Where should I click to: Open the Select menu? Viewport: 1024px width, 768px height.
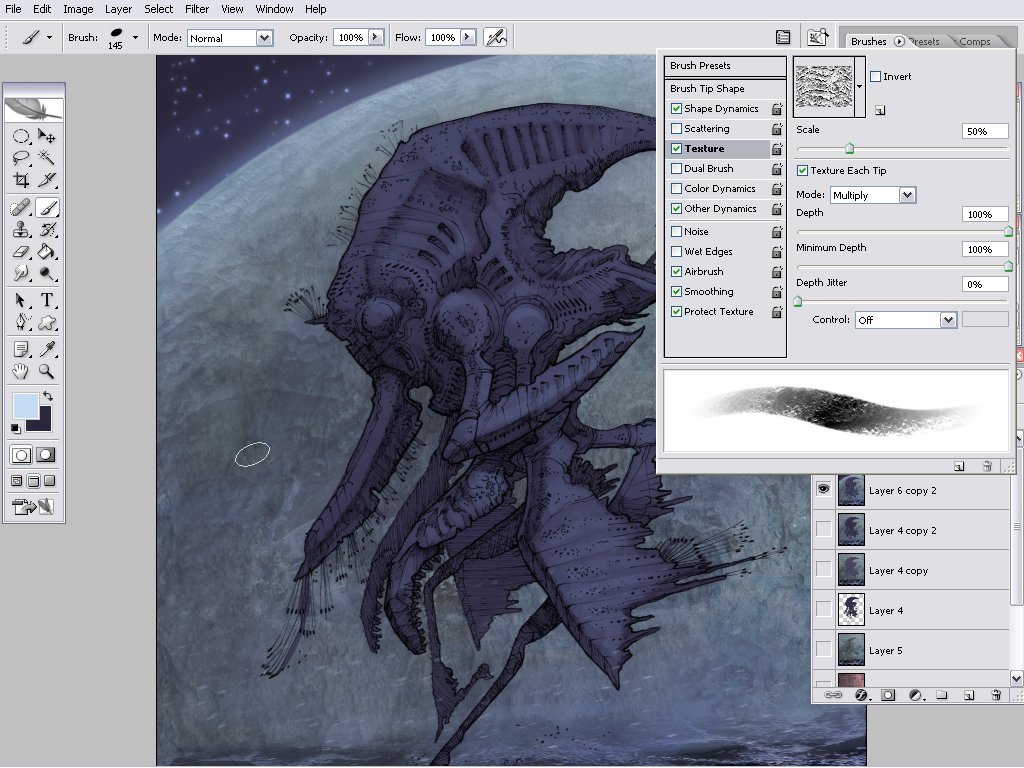[159, 9]
